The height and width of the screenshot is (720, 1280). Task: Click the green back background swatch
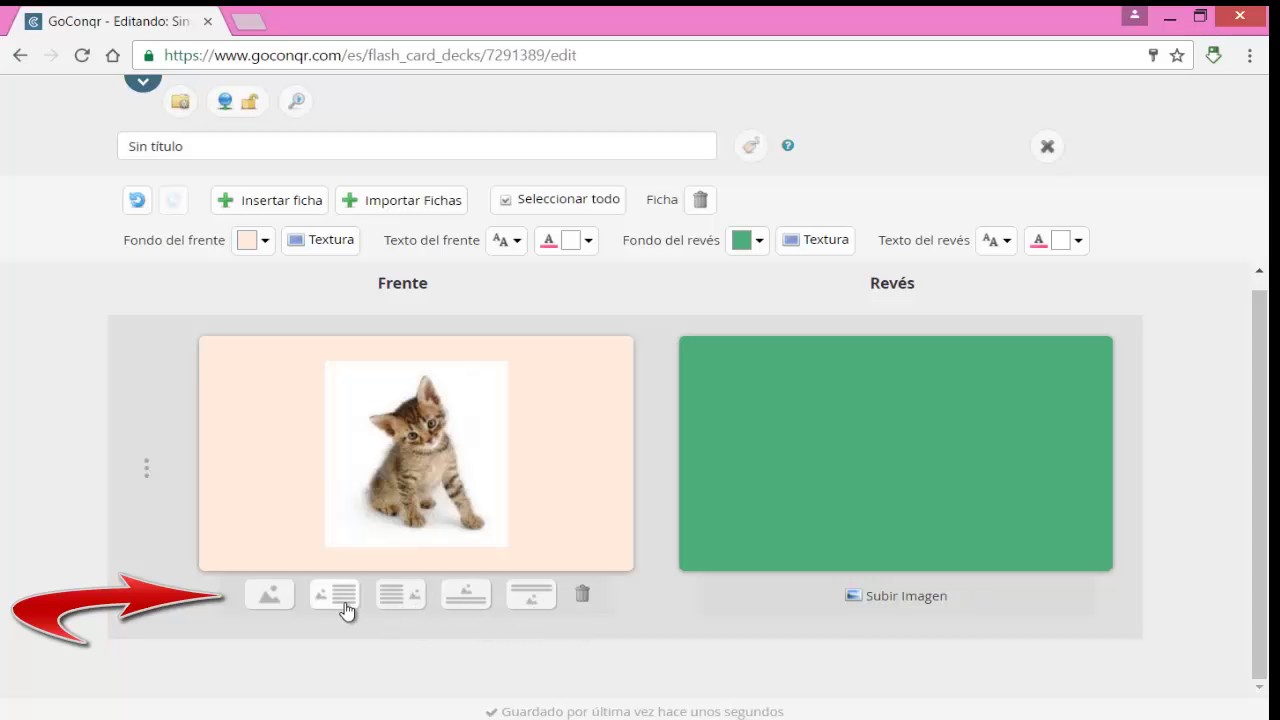(741, 240)
